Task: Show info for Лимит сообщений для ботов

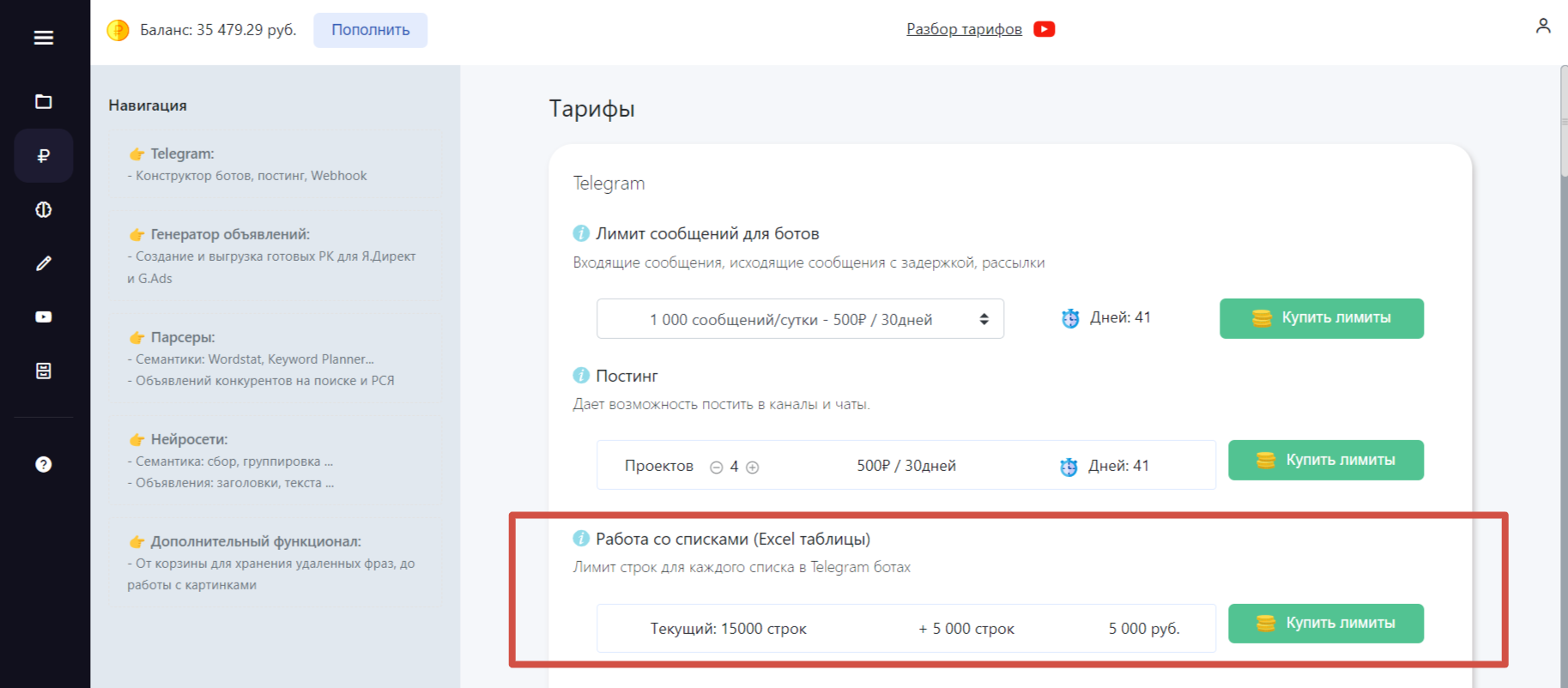Action: [581, 233]
